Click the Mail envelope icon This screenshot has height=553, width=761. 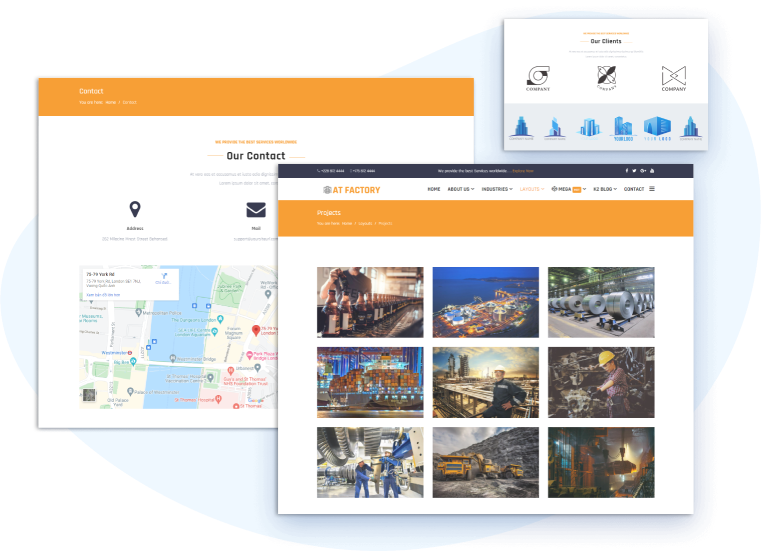(256, 210)
